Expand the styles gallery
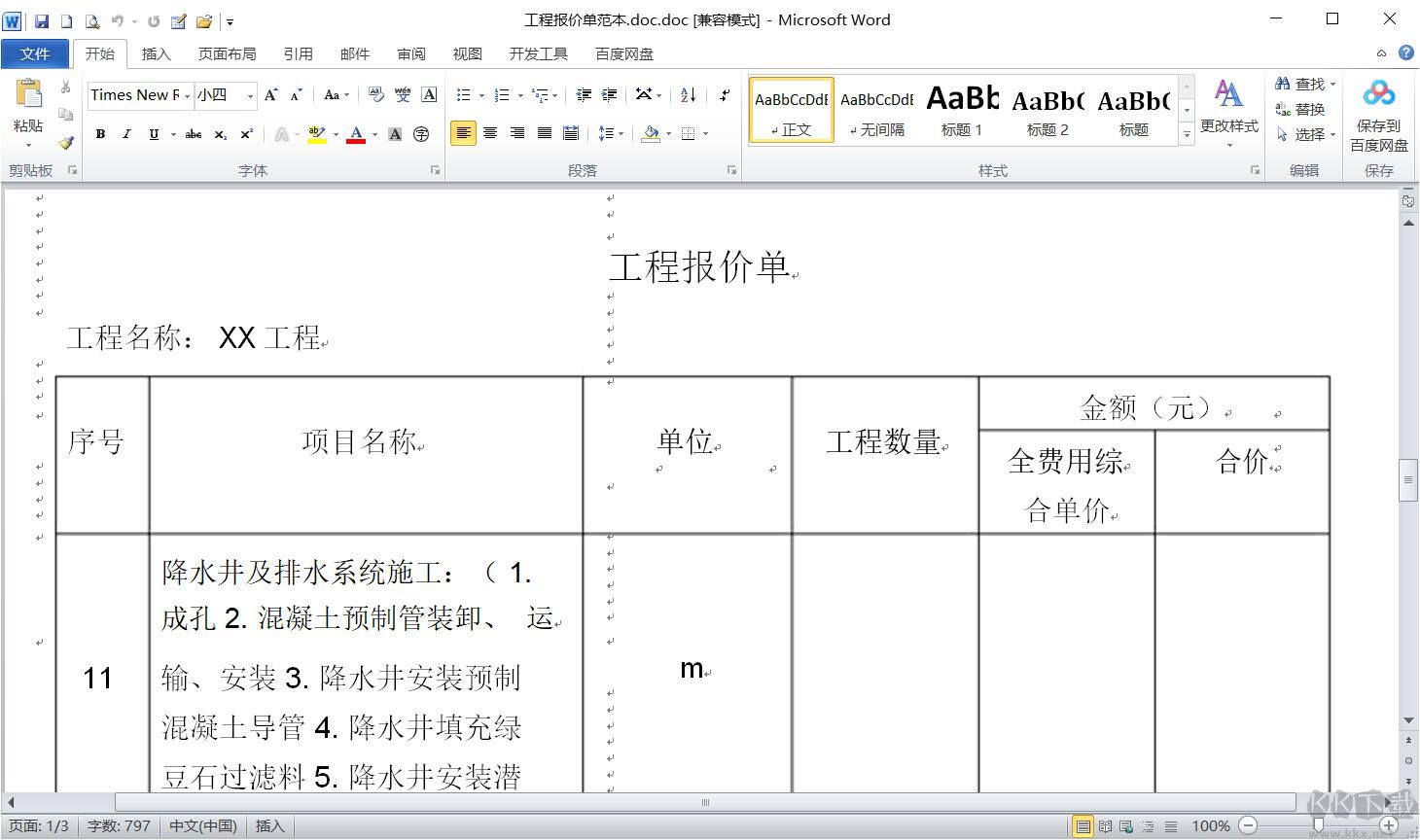This screenshot has width=1420, height=840. pyautogui.click(x=1187, y=134)
